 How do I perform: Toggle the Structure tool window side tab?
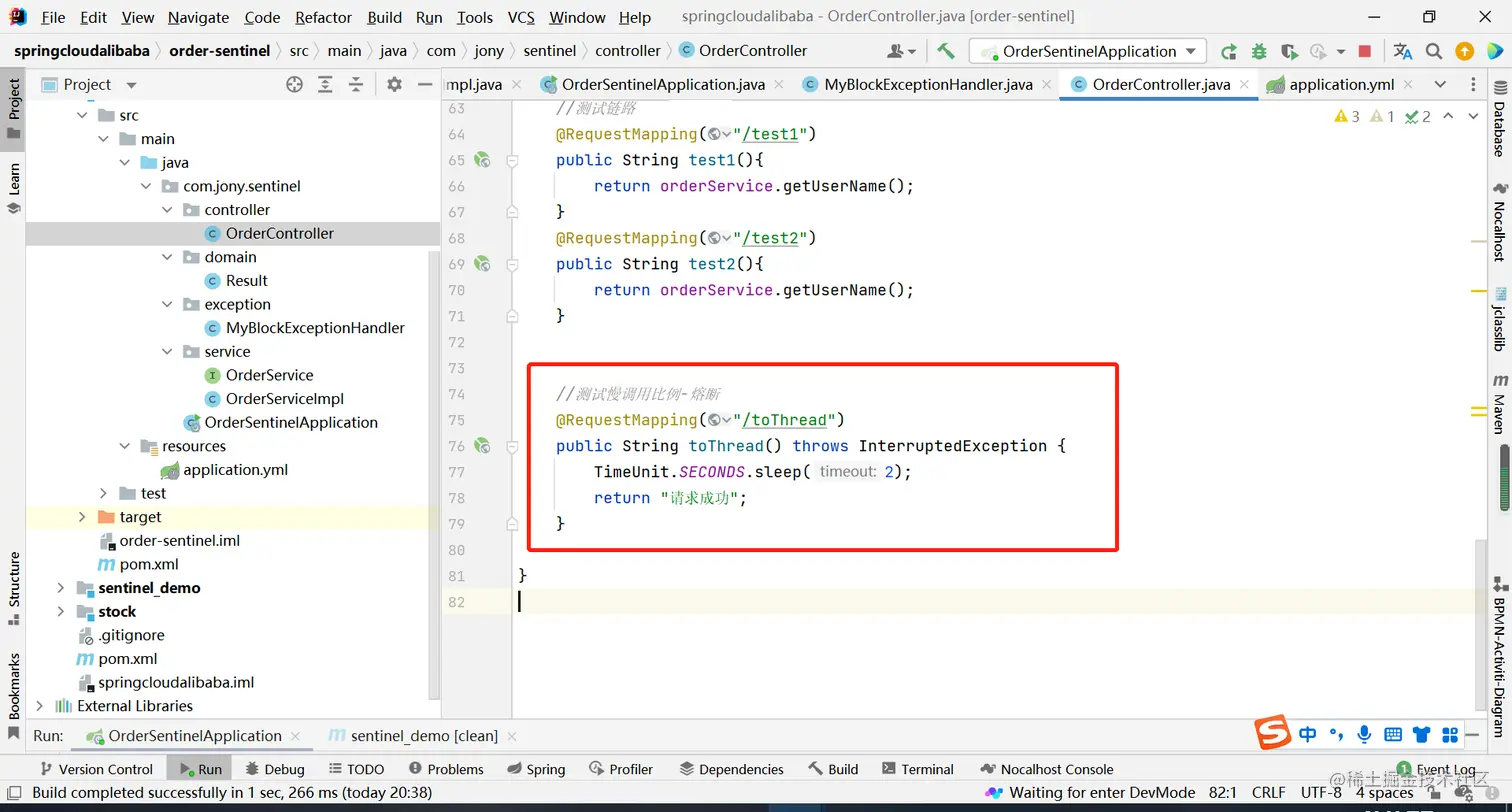14,587
